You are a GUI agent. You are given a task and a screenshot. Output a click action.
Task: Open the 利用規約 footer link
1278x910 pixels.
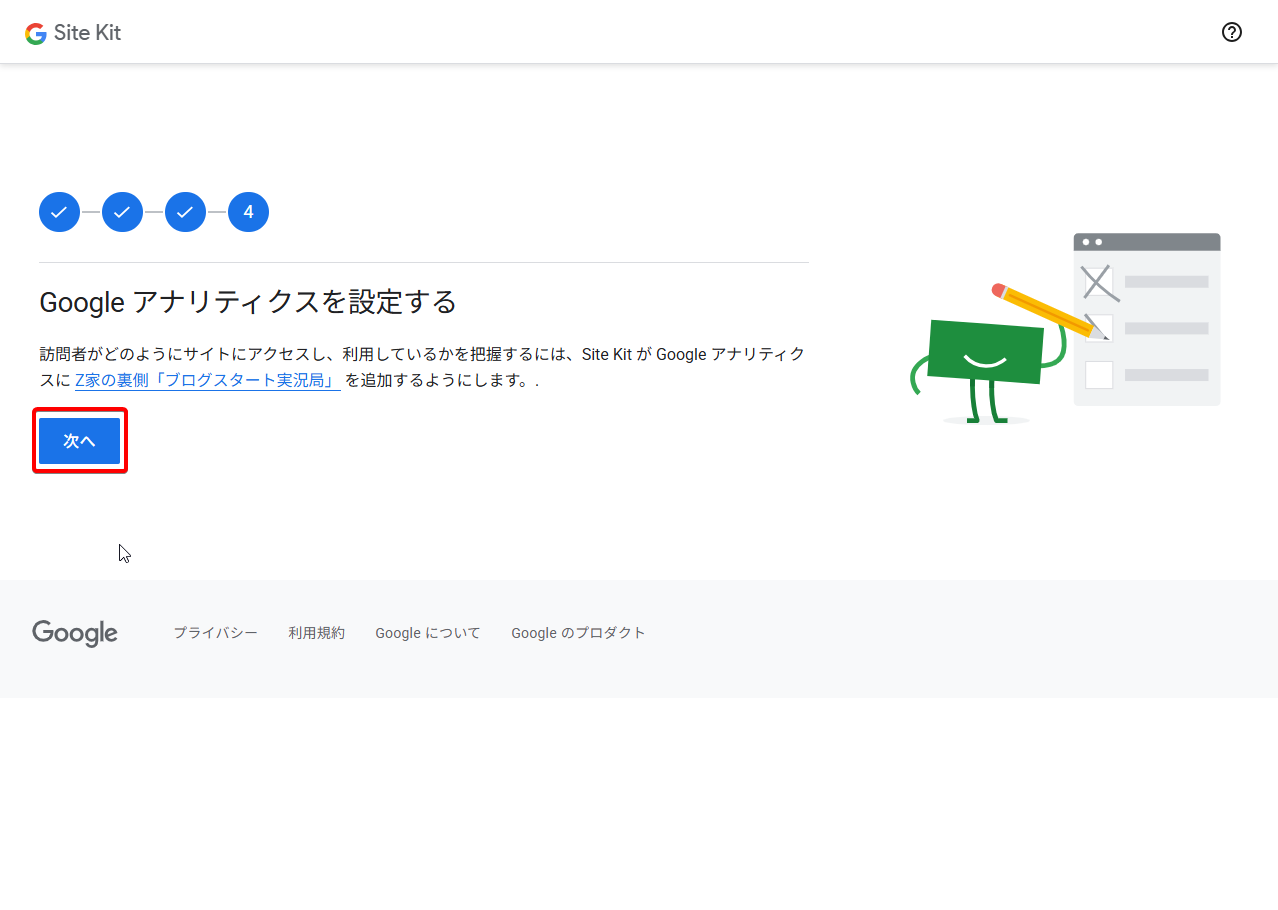316,633
